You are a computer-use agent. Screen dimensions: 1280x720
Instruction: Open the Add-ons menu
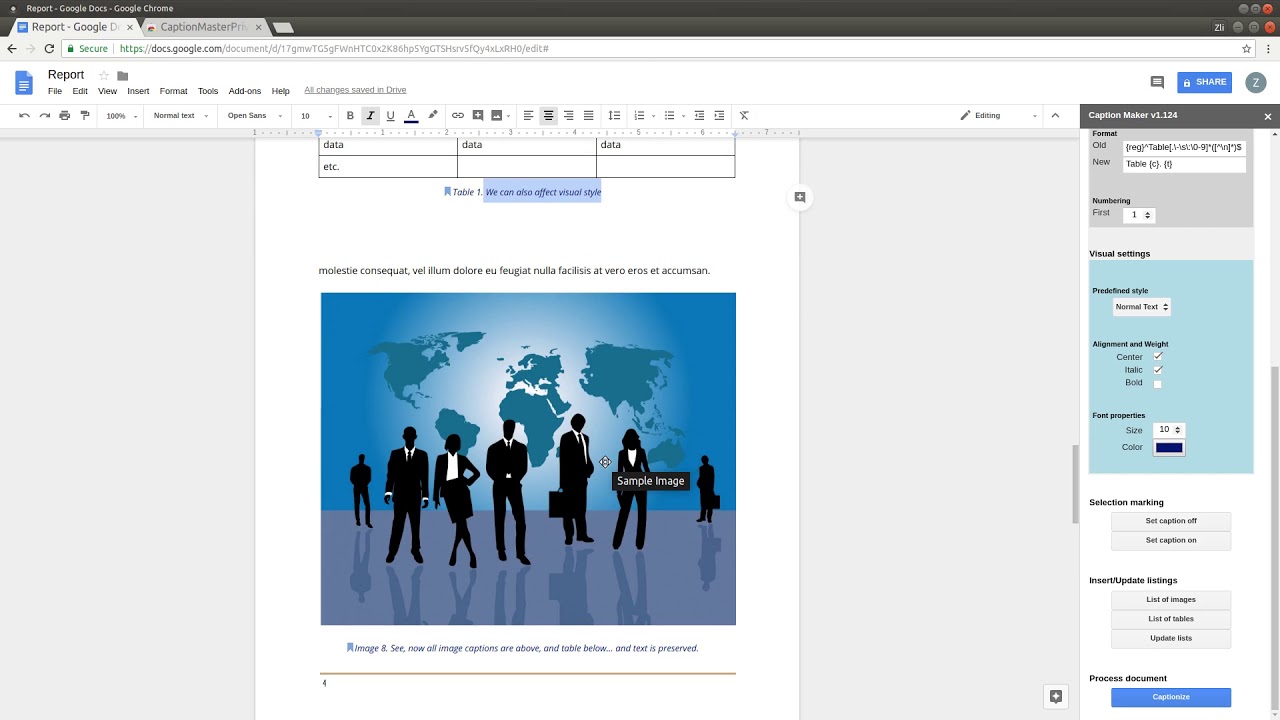click(x=245, y=91)
